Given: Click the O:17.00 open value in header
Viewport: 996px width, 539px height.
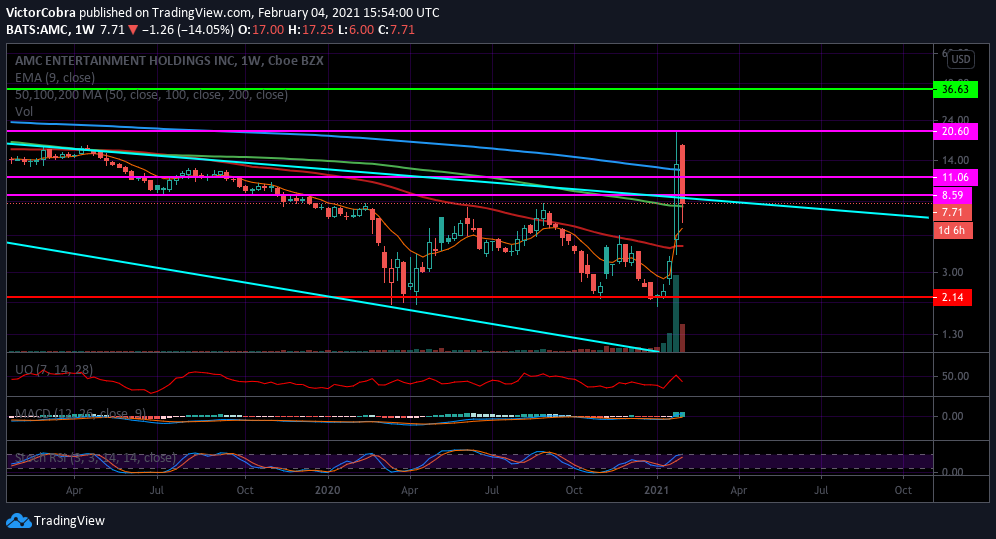Looking at the screenshot, I should pyautogui.click(x=261, y=29).
